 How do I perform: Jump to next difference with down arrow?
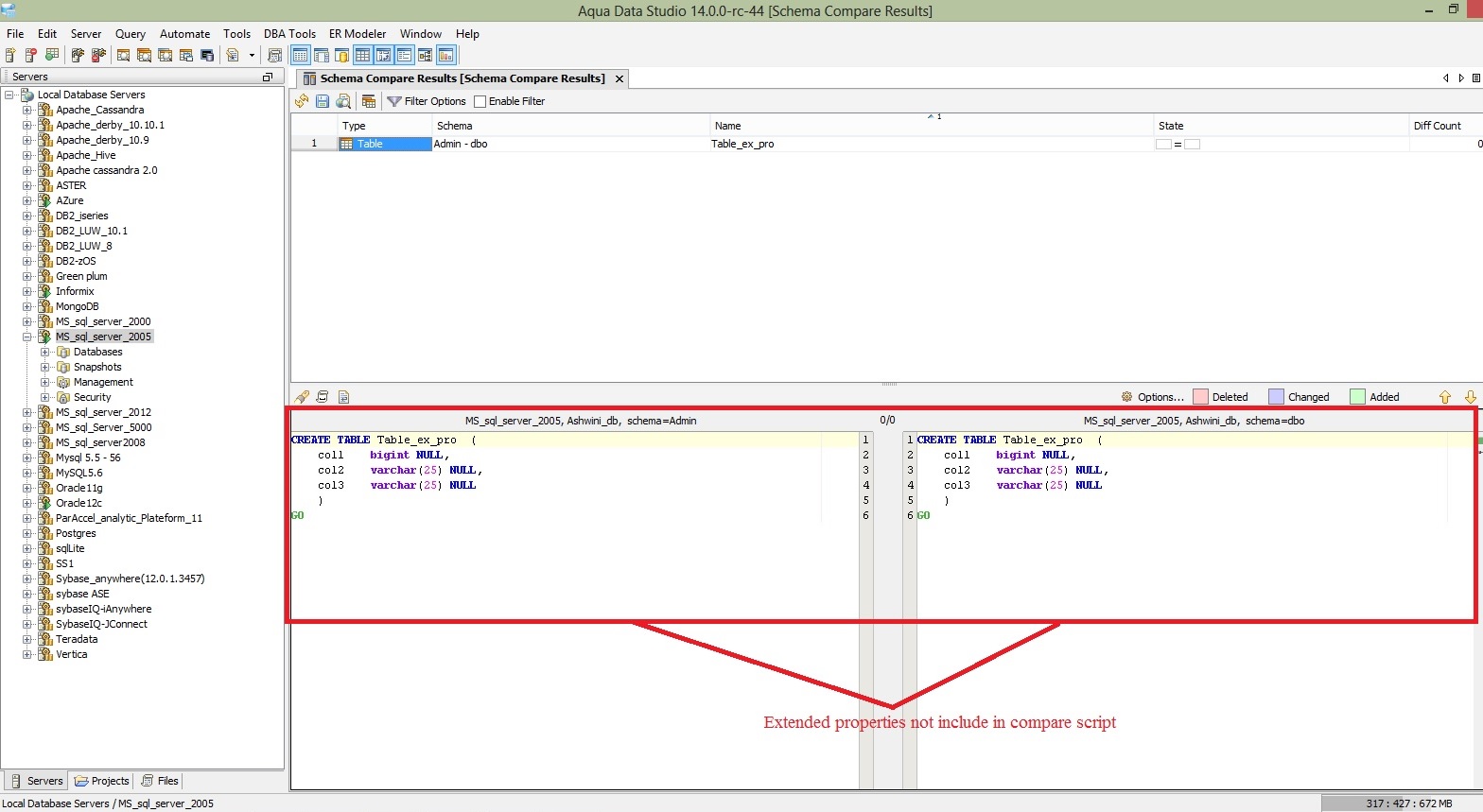click(x=1471, y=397)
